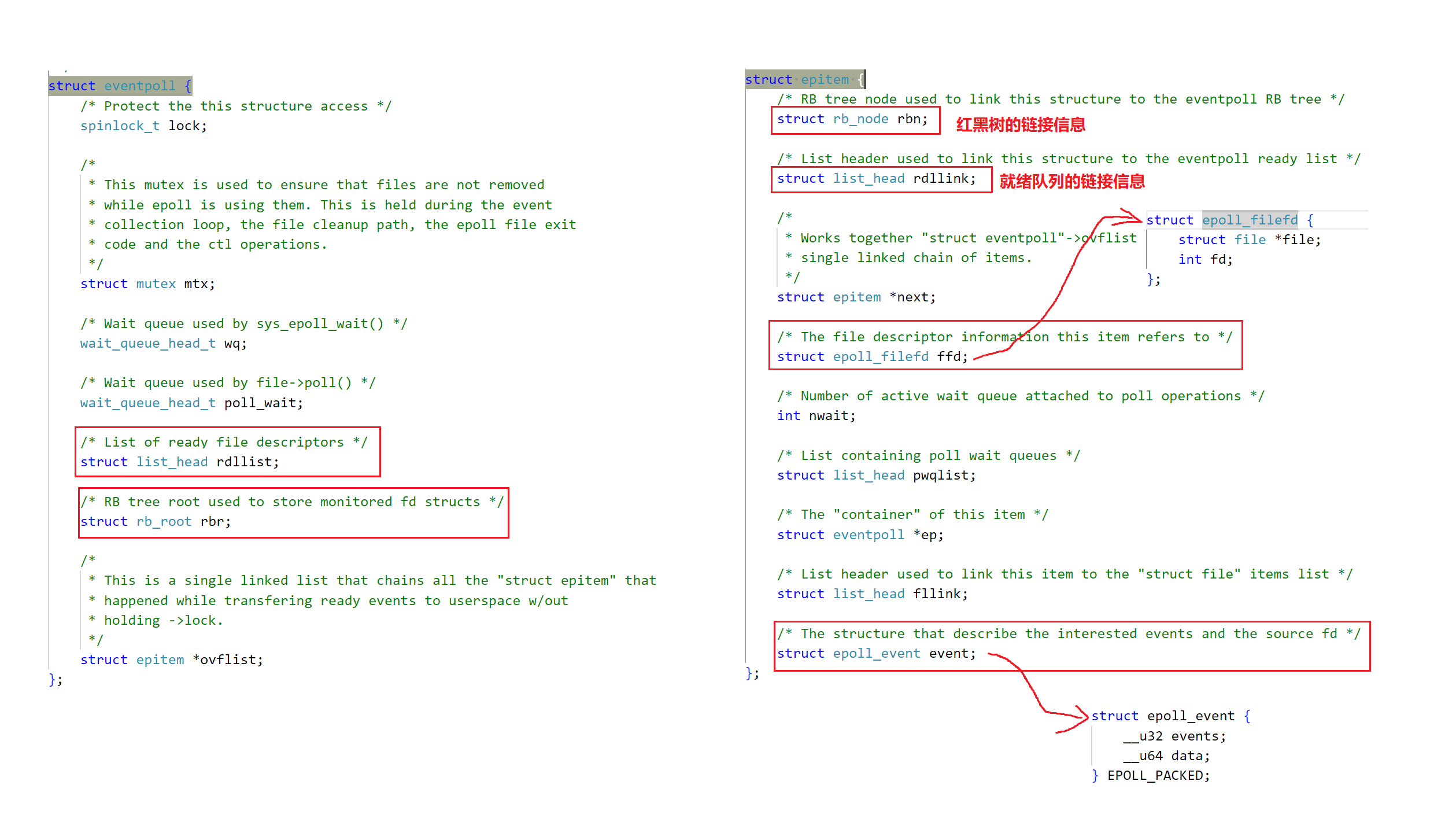Select the rb_node type in epitem
The image size is (1456, 840).
(860, 119)
